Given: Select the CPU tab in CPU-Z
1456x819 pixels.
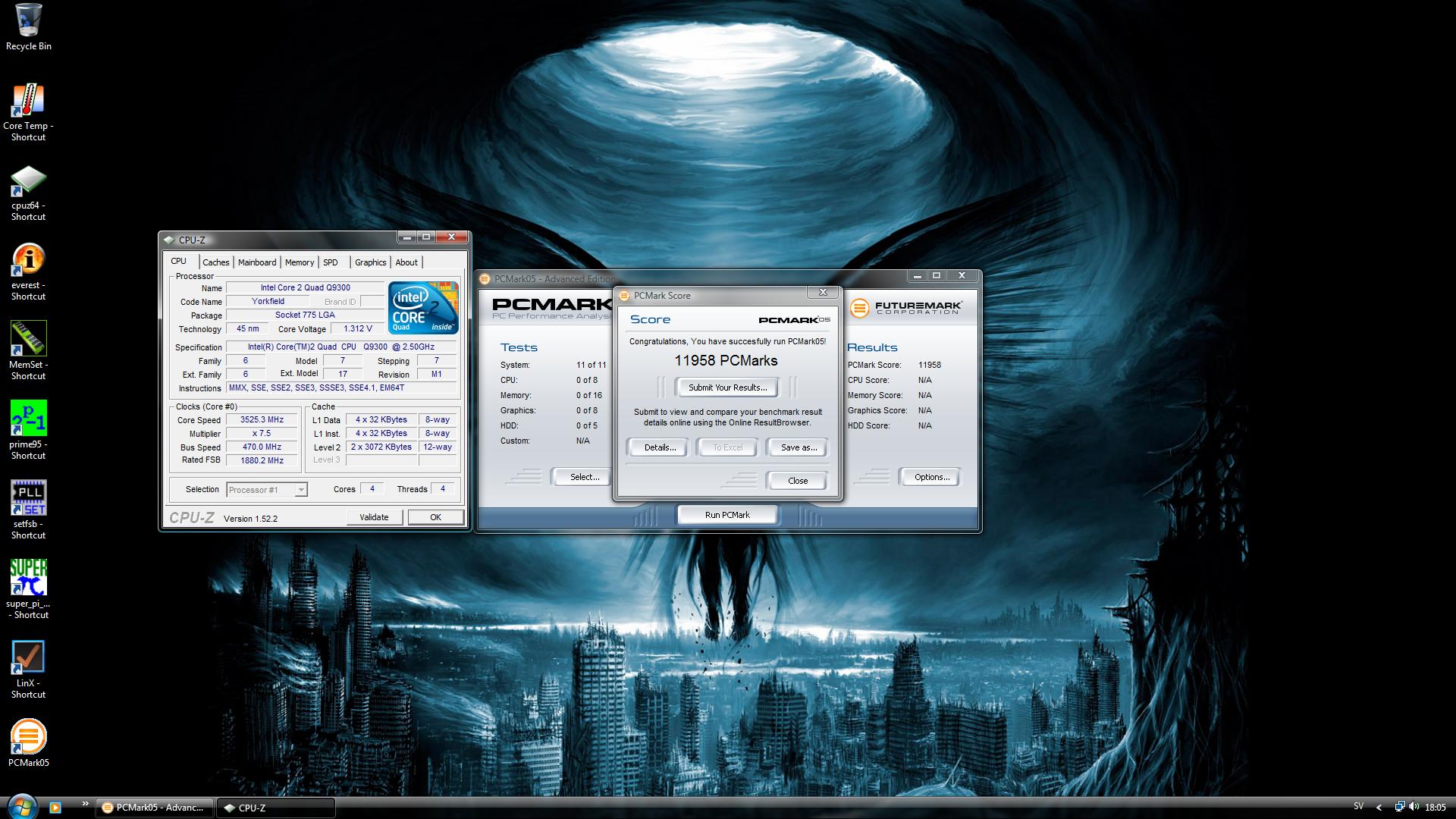Looking at the screenshot, I should click(179, 261).
